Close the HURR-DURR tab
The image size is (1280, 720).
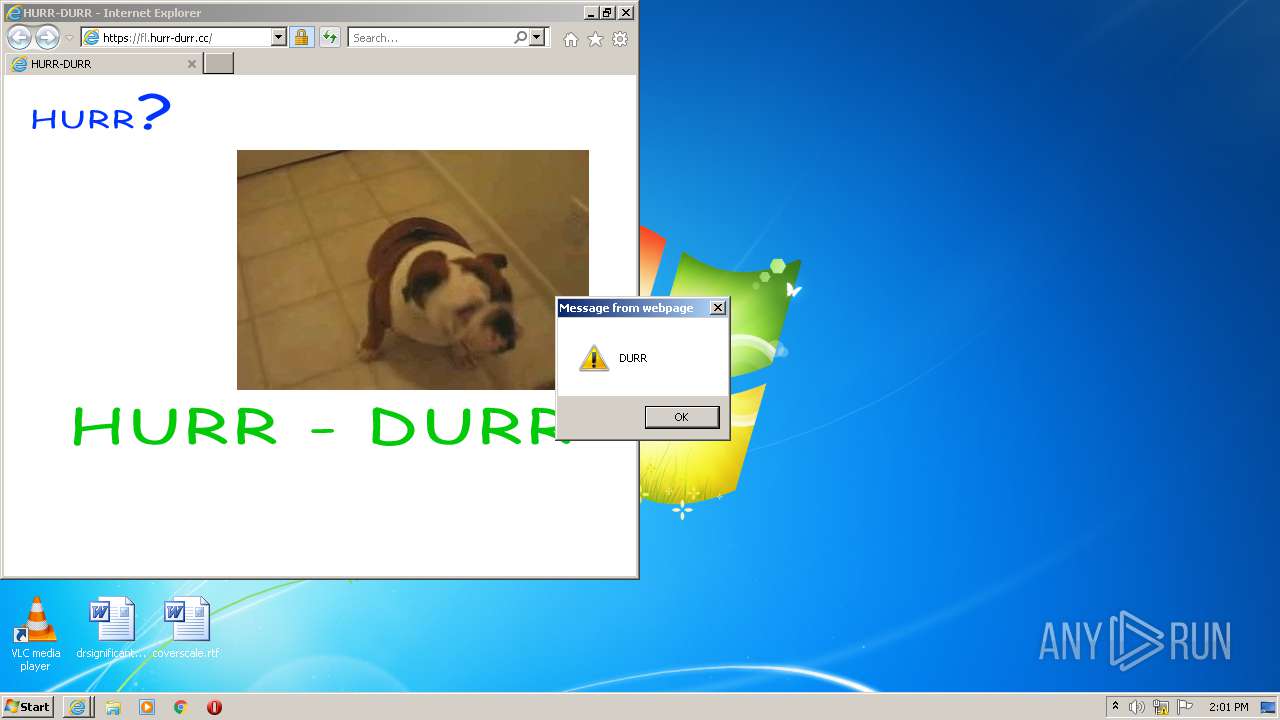click(192, 64)
